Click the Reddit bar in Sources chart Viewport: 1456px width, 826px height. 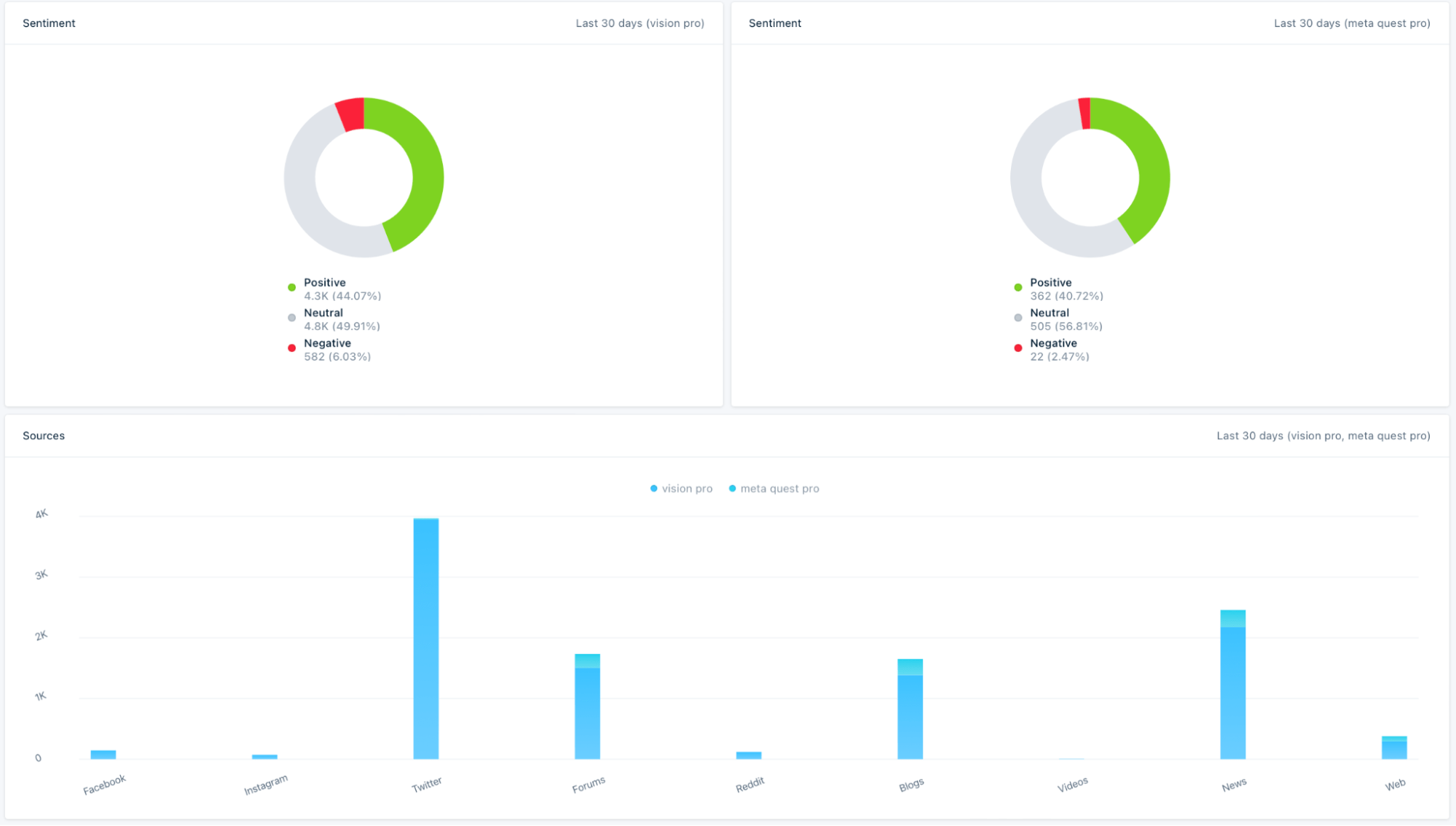(749, 754)
